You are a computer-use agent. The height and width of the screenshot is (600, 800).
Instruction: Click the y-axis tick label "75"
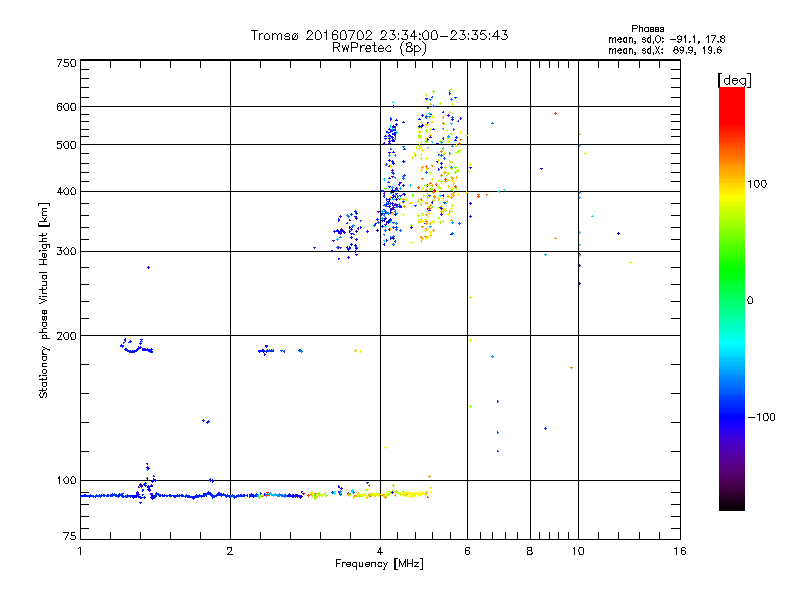click(70, 536)
